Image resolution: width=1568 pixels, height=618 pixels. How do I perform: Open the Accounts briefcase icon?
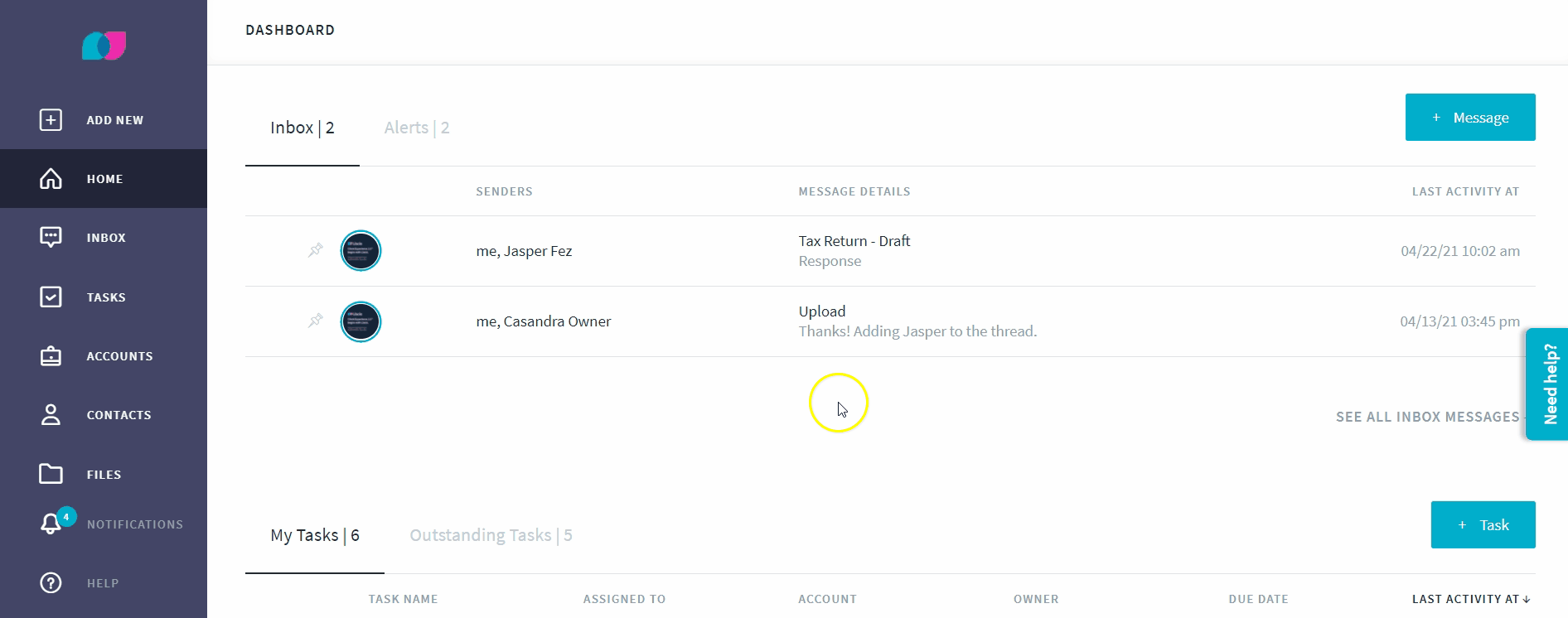pyautogui.click(x=51, y=356)
